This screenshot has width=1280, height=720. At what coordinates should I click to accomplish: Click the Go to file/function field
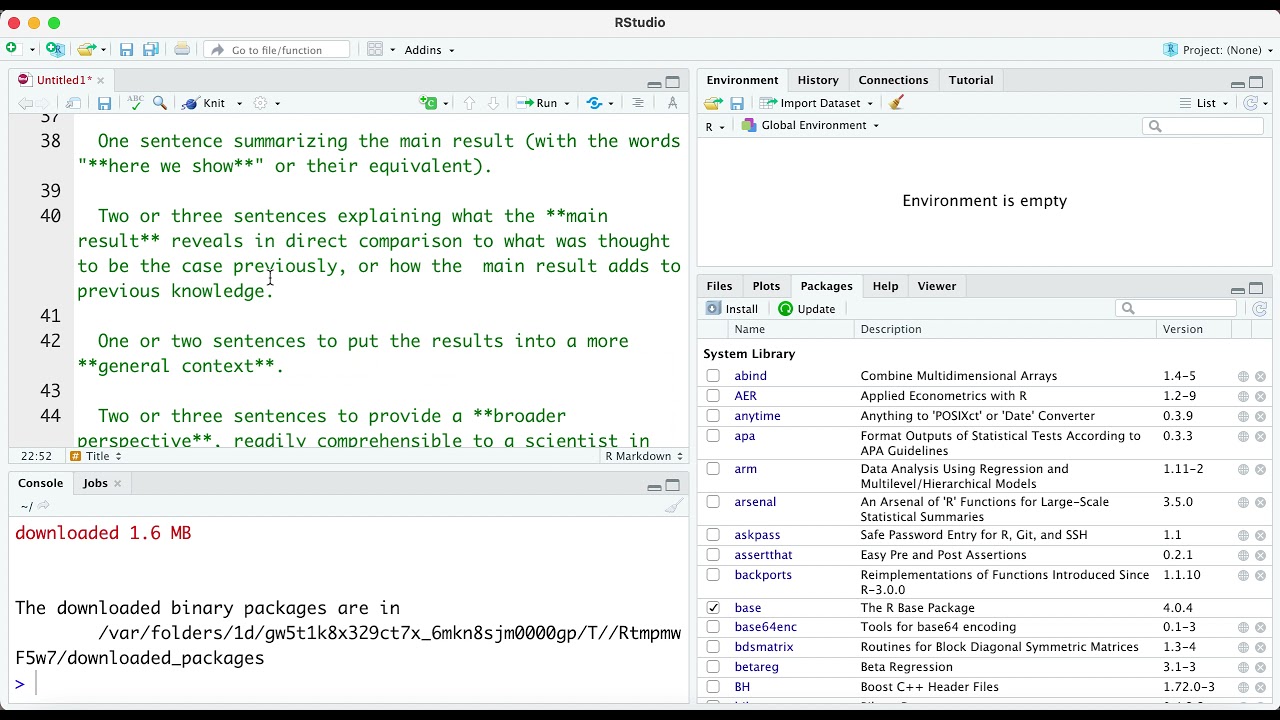(277, 50)
